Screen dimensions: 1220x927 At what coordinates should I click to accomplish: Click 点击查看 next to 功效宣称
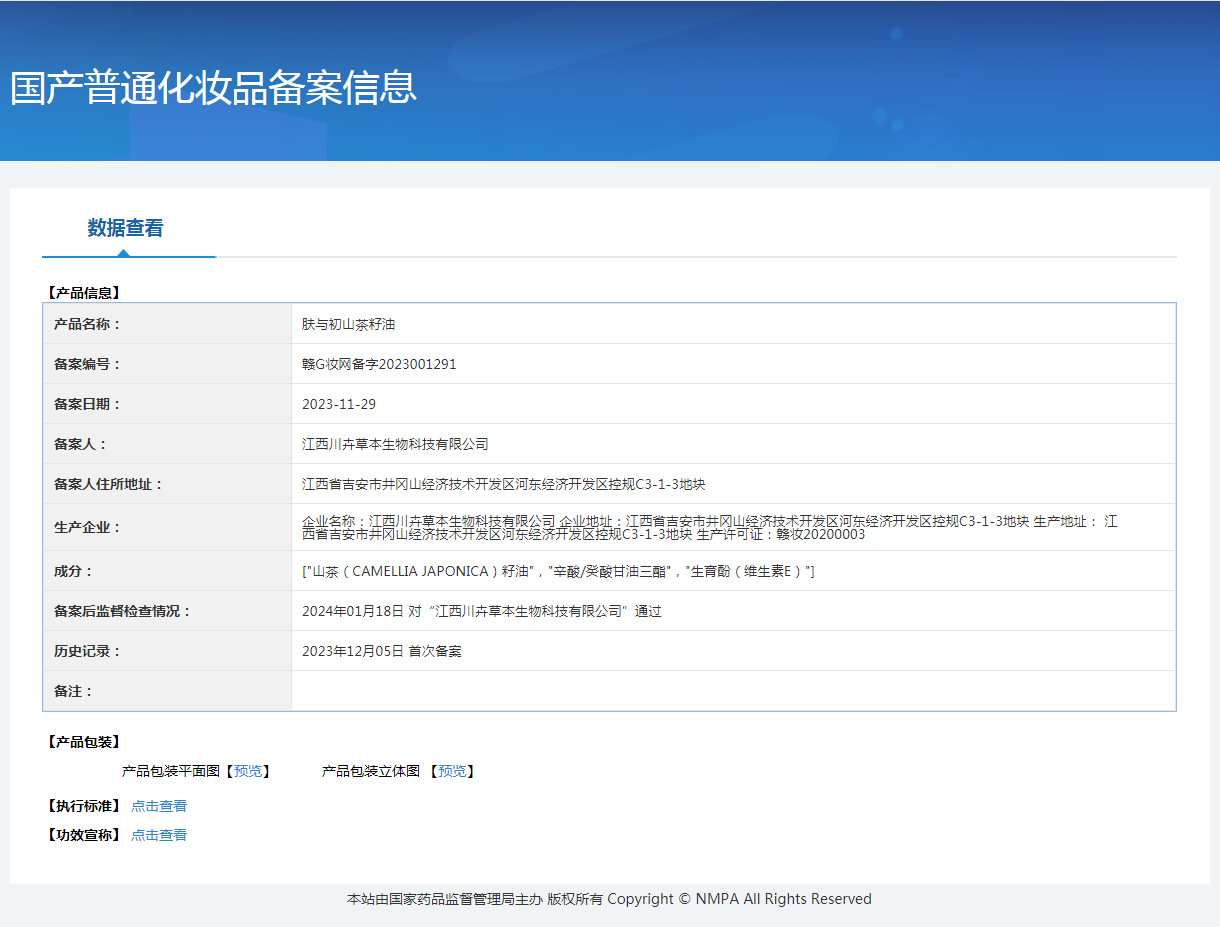(x=159, y=835)
